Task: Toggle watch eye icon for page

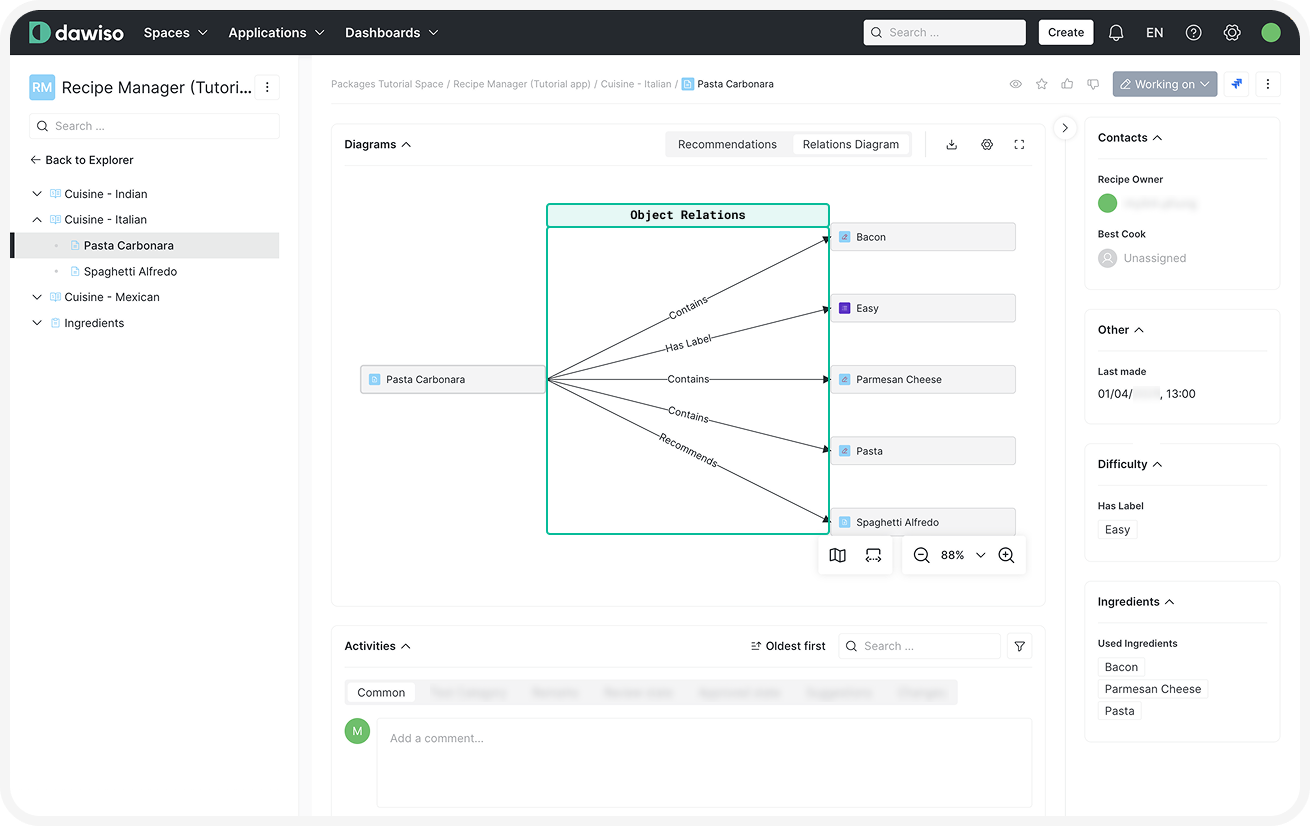Action: point(1016,85)
